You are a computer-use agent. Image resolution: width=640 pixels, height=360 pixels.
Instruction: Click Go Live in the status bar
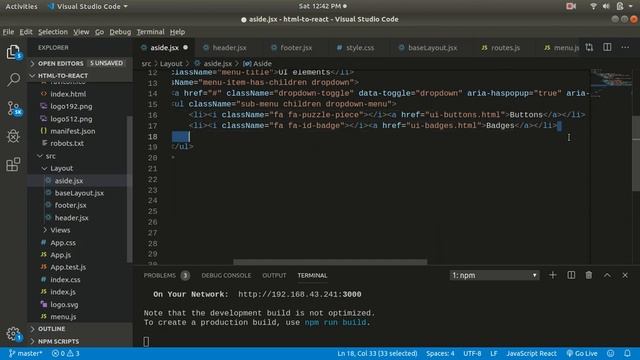(x=582, y=353)
